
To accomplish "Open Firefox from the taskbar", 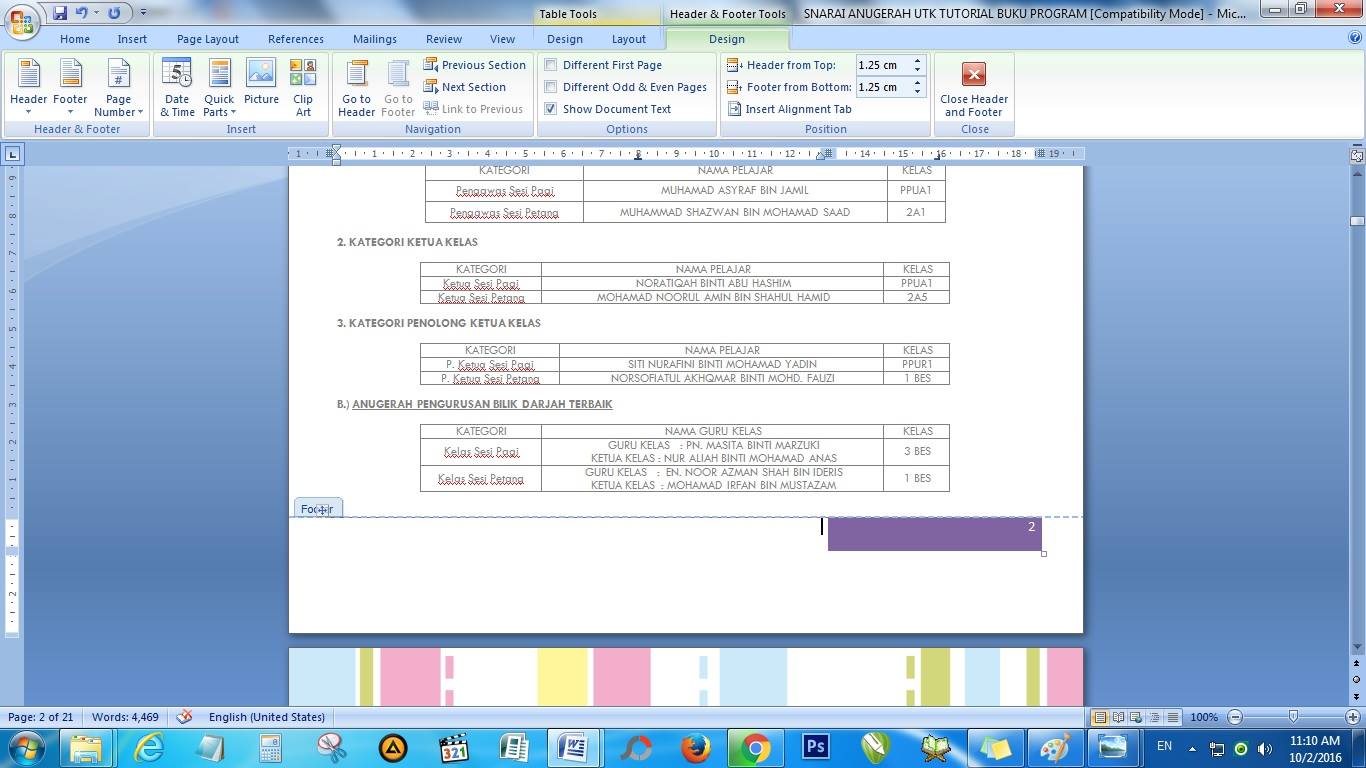I will tap(695, 747).
